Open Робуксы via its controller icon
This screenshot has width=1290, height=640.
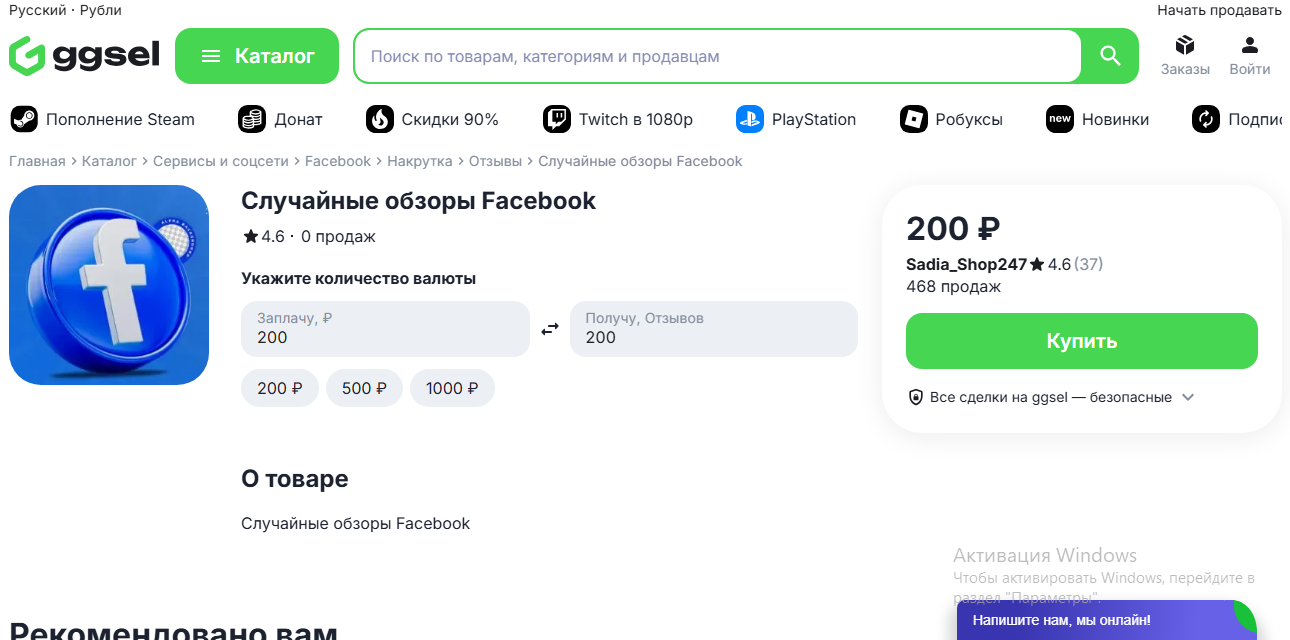[x=913, y=118]
